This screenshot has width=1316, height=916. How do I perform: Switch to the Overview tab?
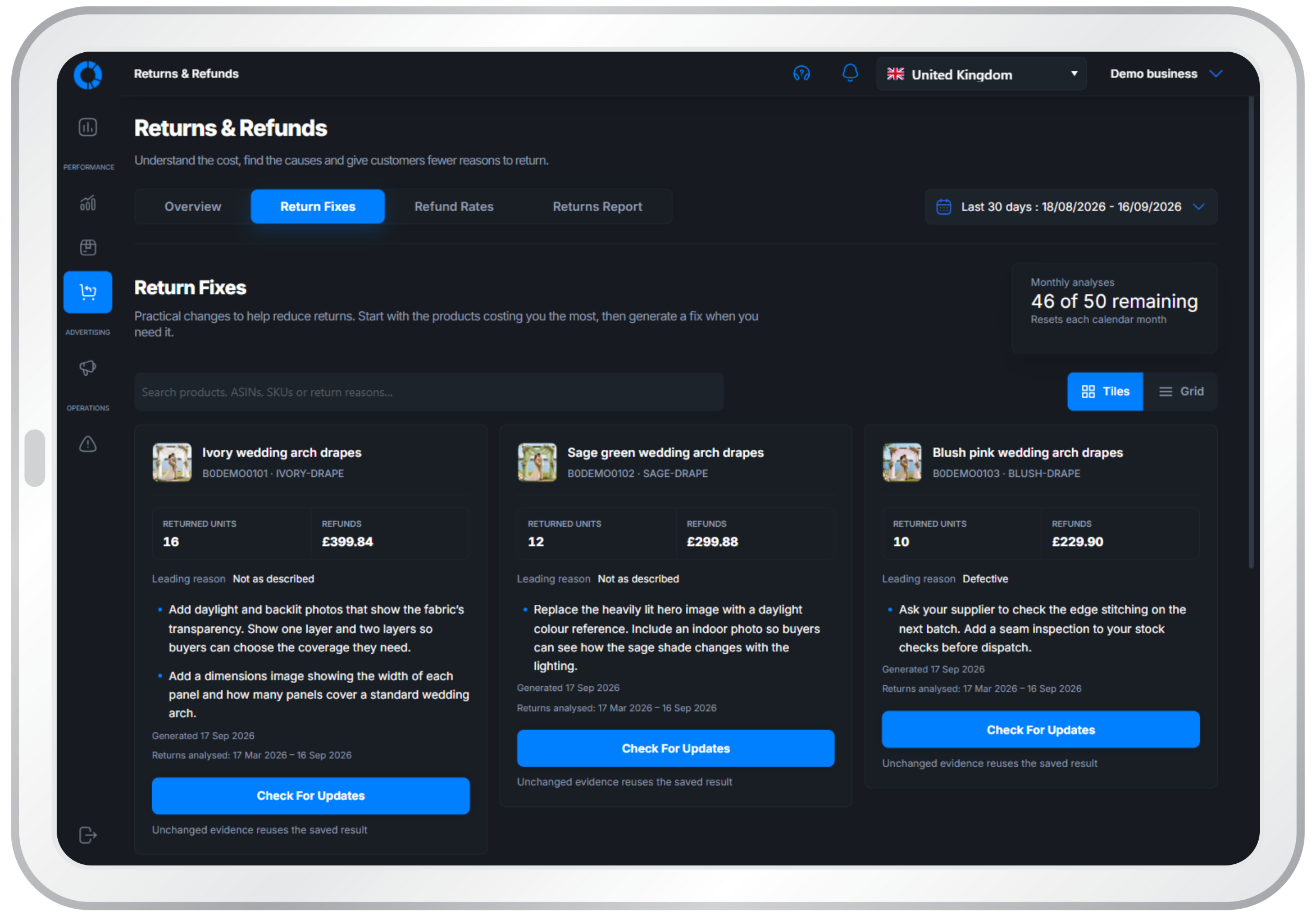193,206
